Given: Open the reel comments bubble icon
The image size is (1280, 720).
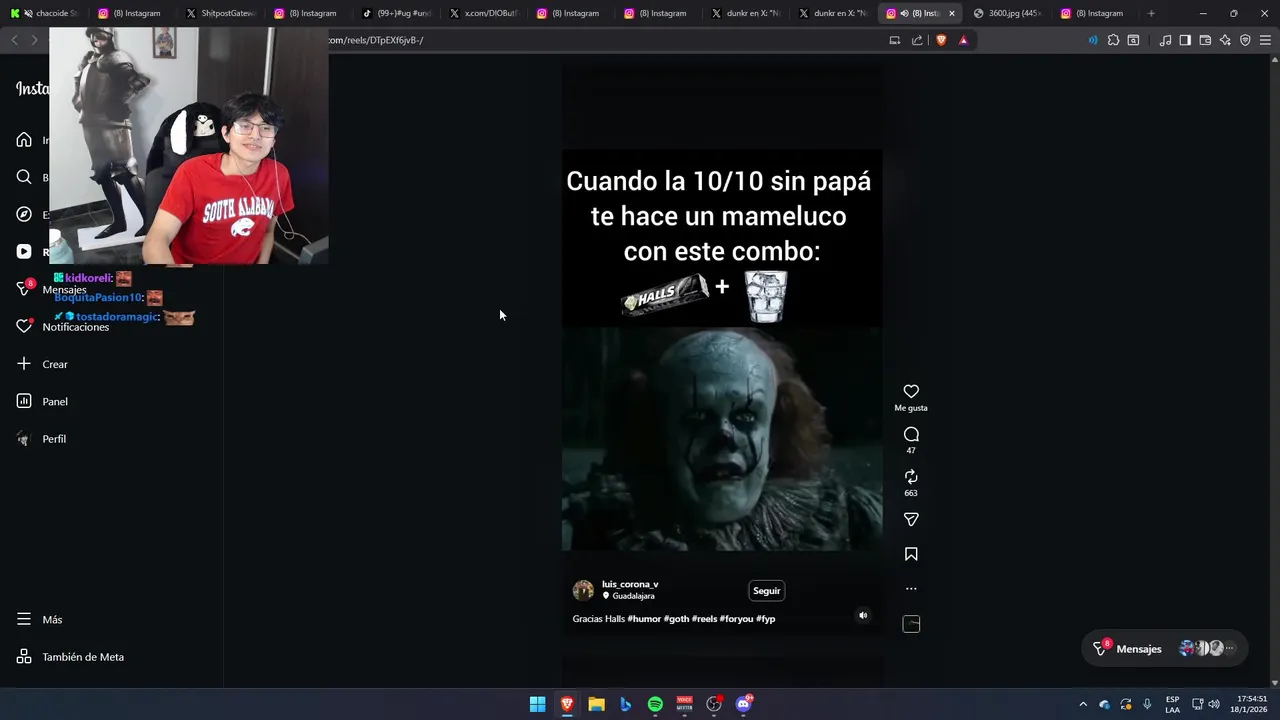Looking at the screenshot, I should [911, 434].
